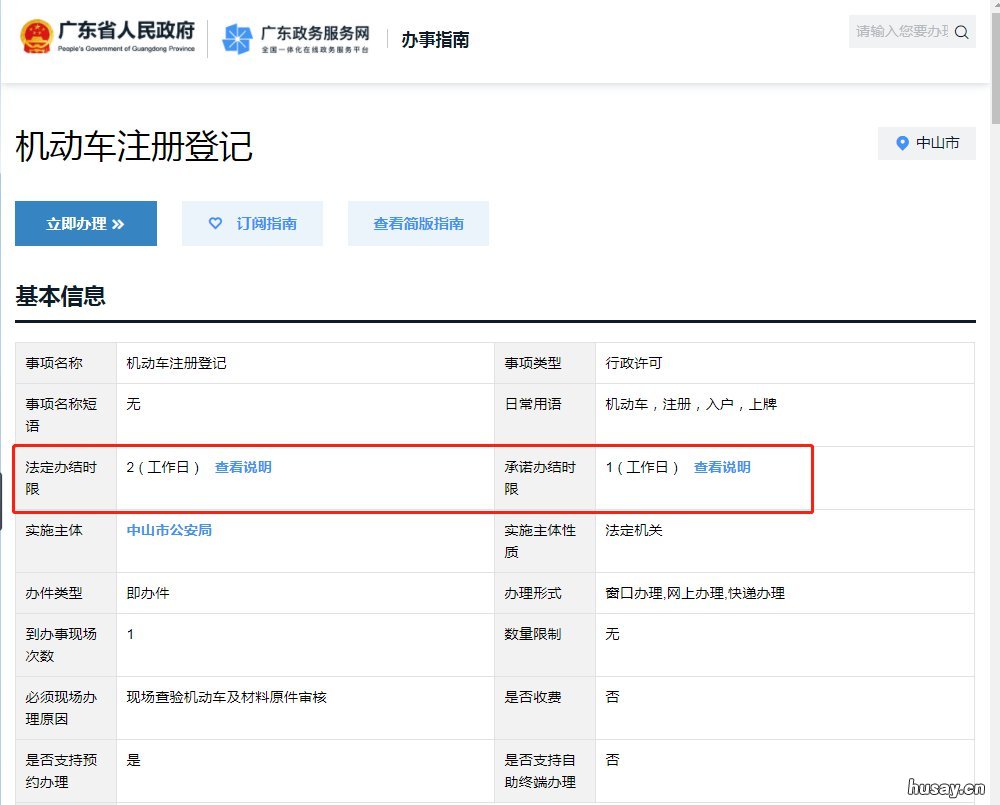Click the Guangdong Provincial Government national emblem logo
This screenshot has width=1000, height=805.
point(36,36)
